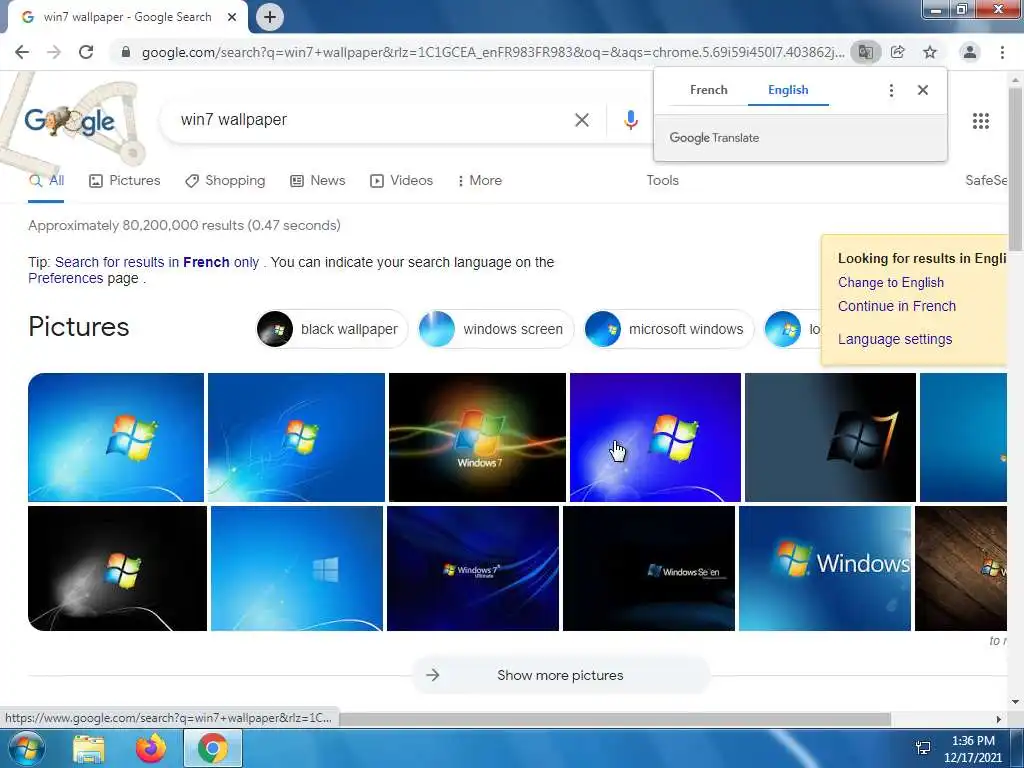View site lock security info
Image resolution: width=1024 pixels, height=768 pixels.
(126, 52)
